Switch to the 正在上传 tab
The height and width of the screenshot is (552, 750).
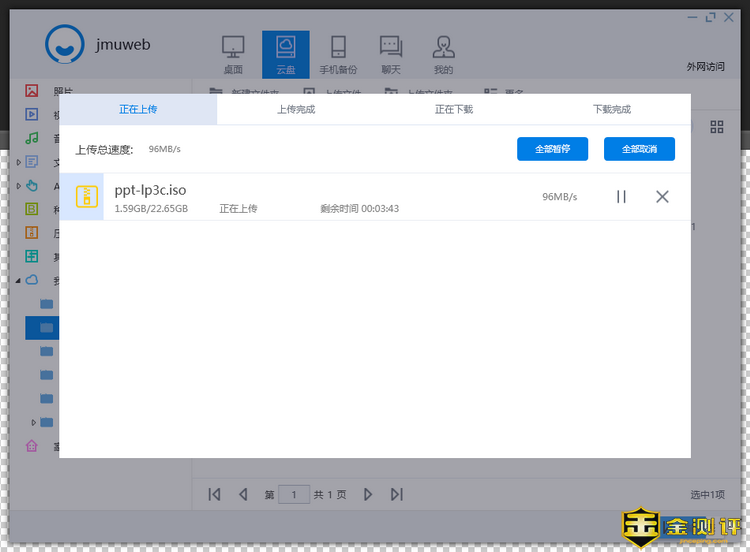(x=138, y=109)
